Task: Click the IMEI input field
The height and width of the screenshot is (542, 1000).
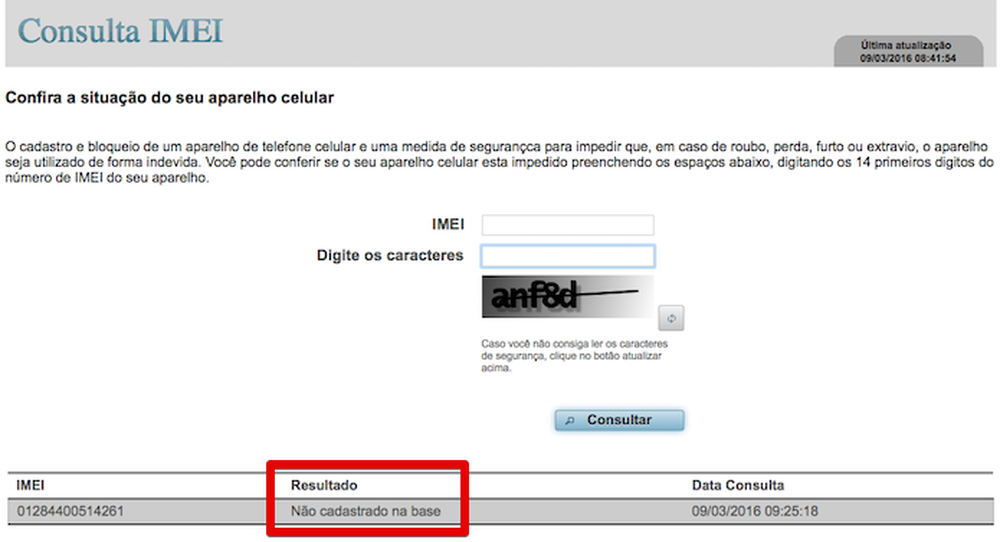Action: click(x=568, y=225)
